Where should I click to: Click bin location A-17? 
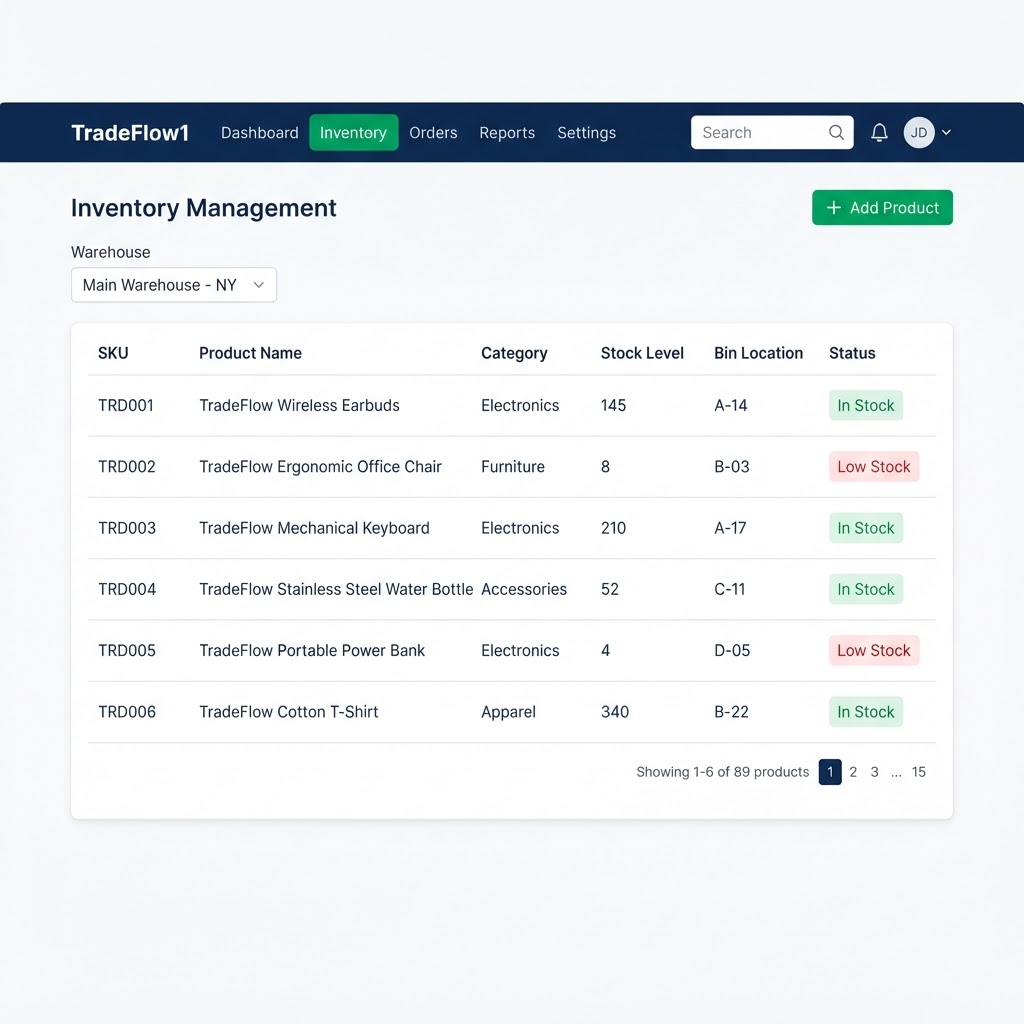730,528
